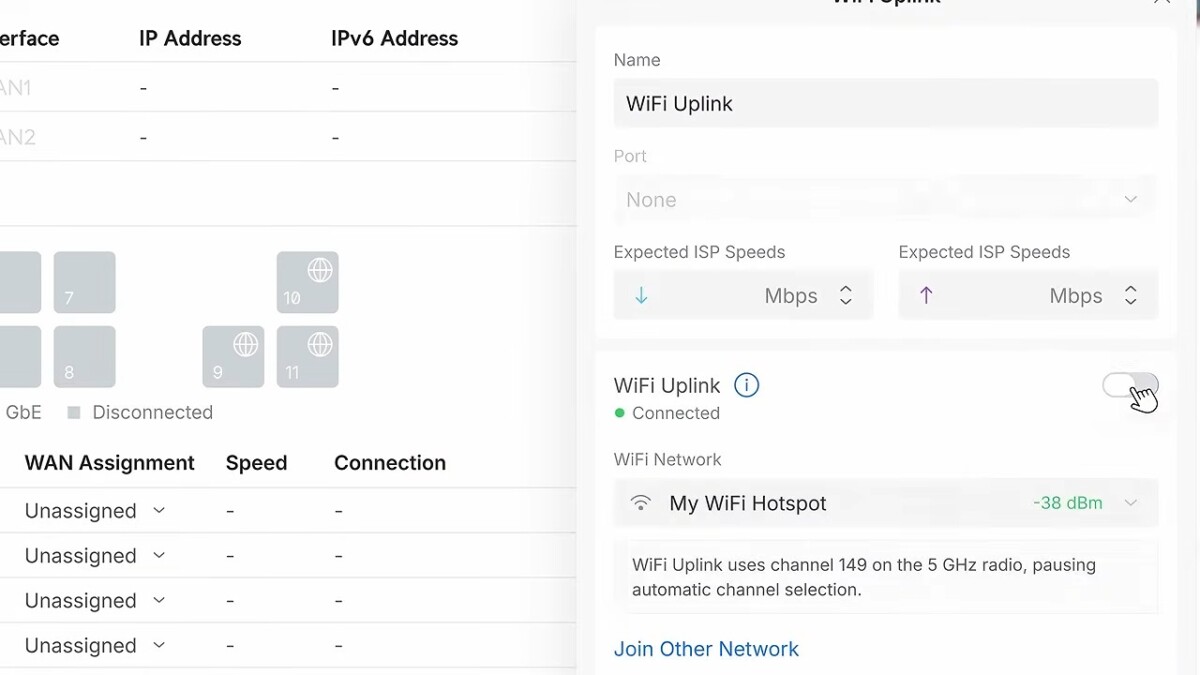Click the Disconnected legend entry
The image size is (1200, 675).
click(x=140, y=412)
